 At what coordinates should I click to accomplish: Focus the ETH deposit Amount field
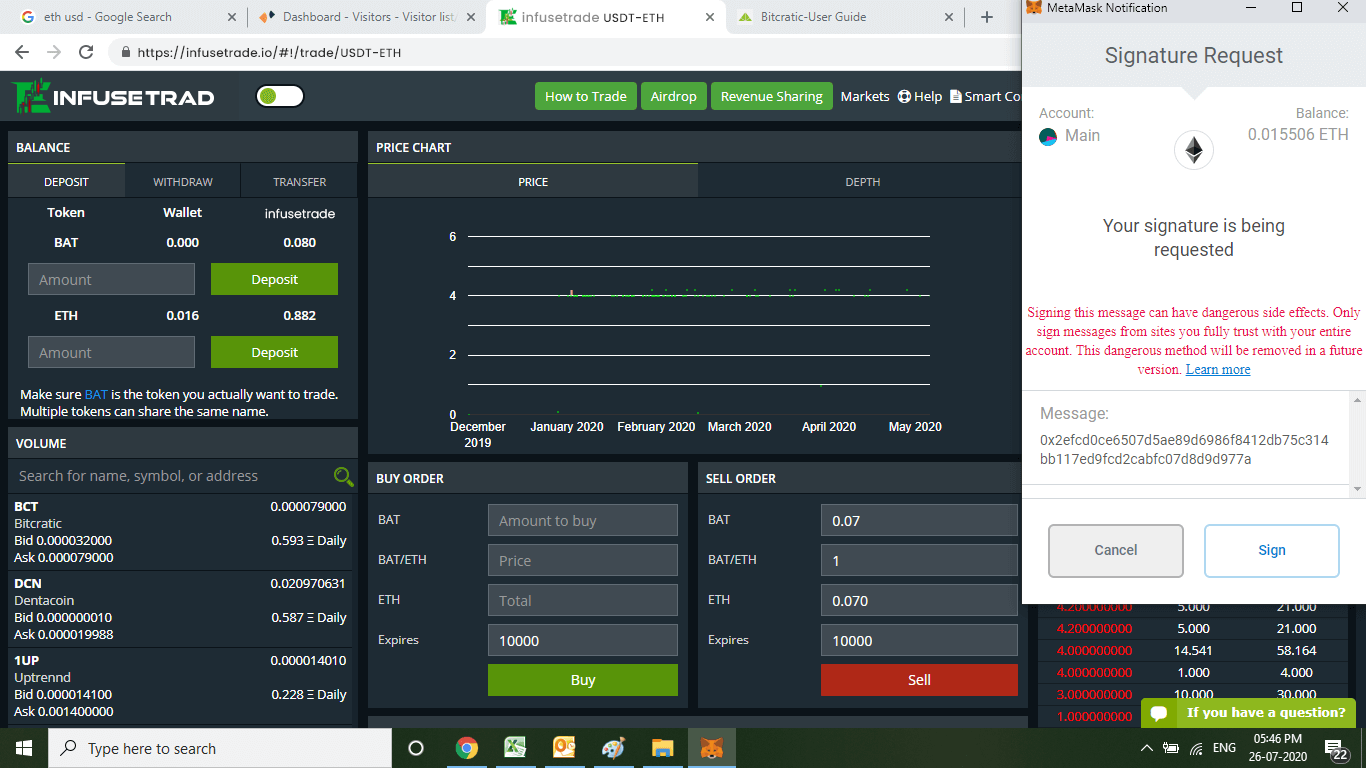coord(111,352)
